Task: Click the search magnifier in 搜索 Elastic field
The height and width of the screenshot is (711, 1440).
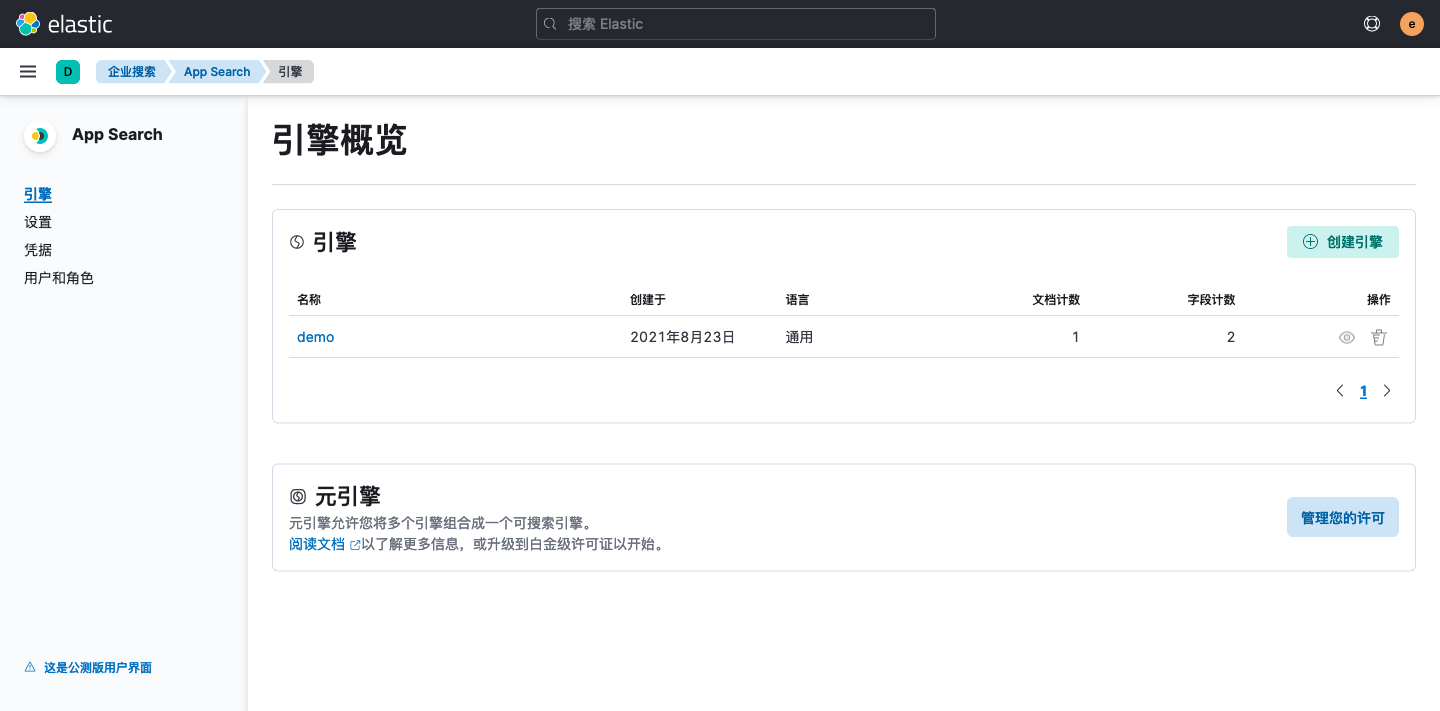Action: tap(550, 23)
